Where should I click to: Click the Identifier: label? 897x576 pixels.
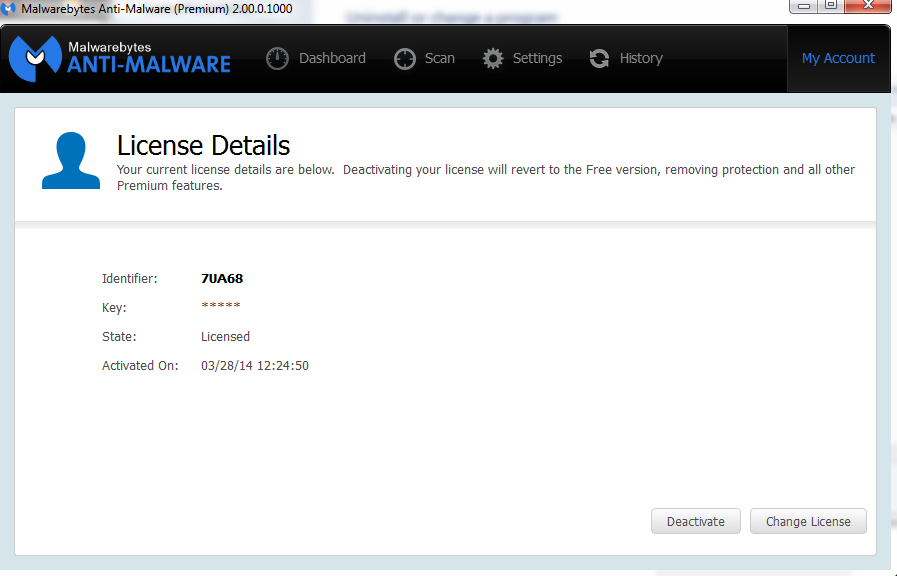pyautogui.click(x=130, y=279)
